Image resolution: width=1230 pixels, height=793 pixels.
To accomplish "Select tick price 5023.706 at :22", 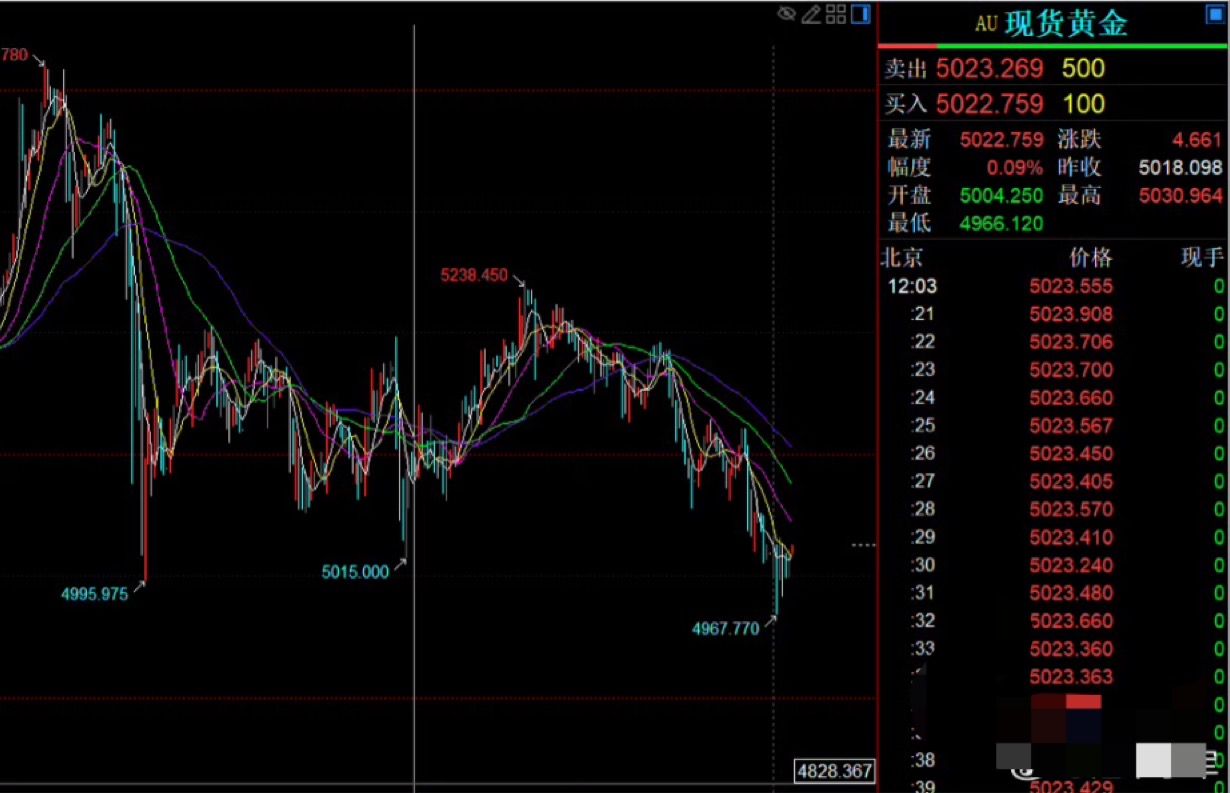I will coord(1071,342).
